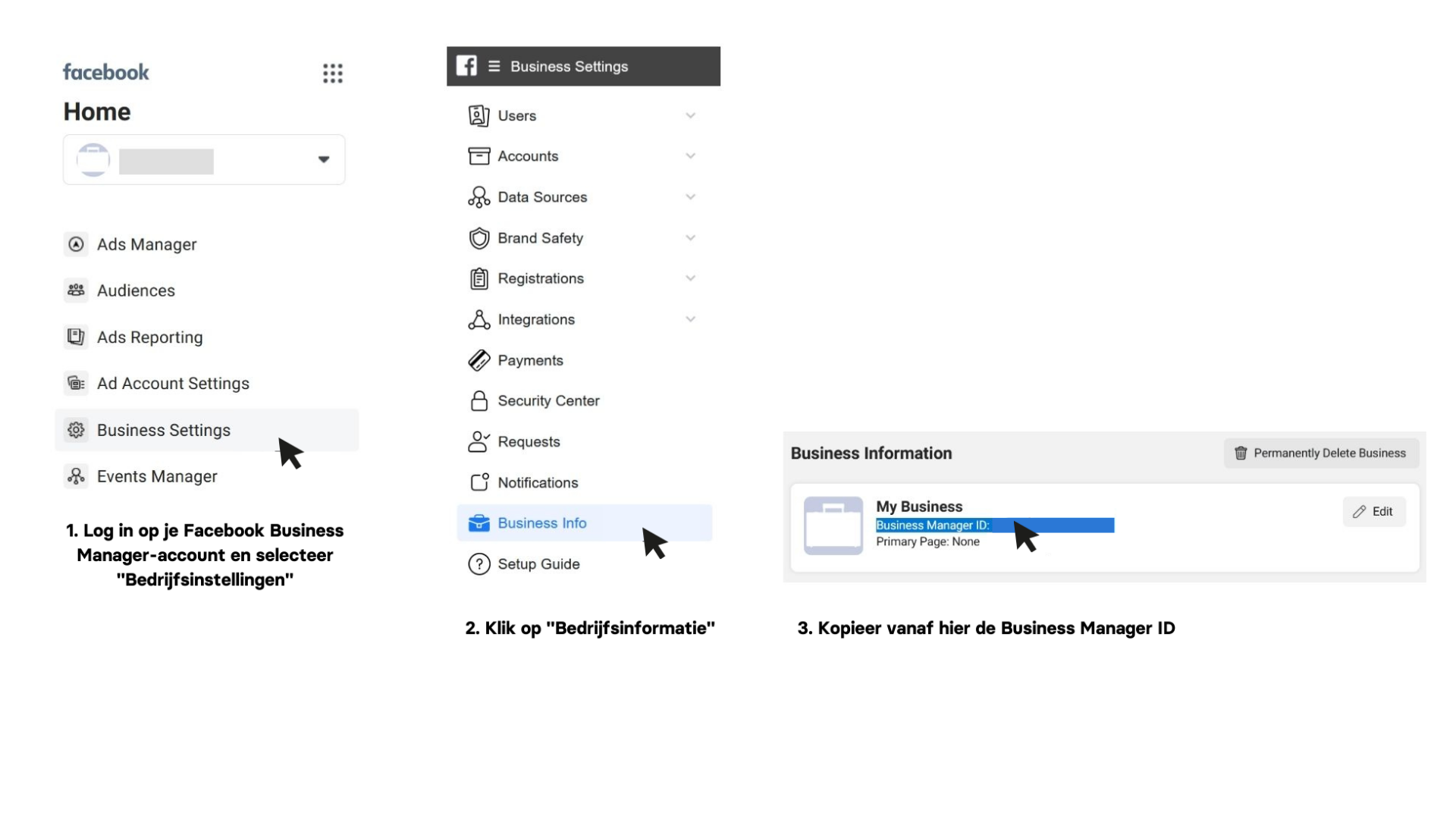Click the Edit button for My Business

(1375, 511)
